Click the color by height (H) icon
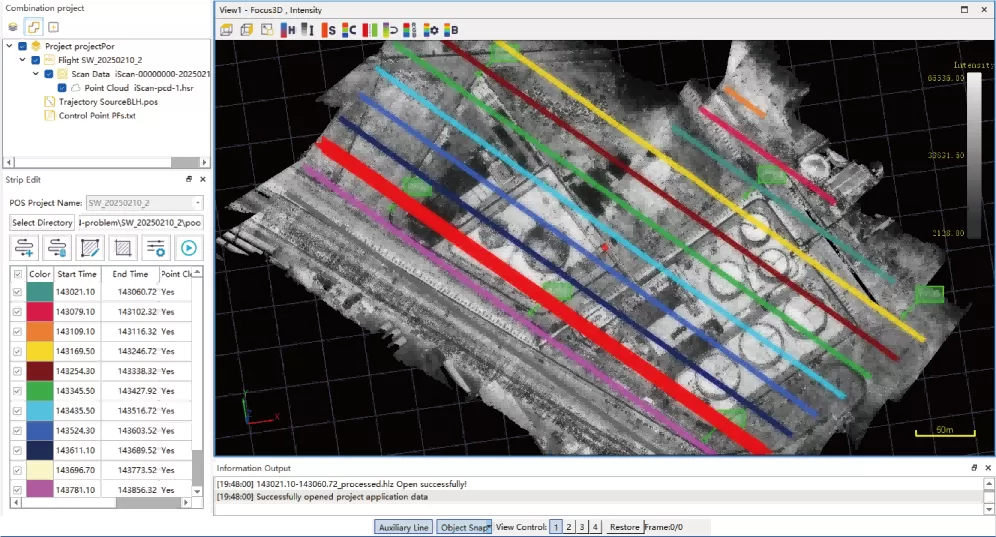This screenshot has height=537, width=996. [289, 29]
